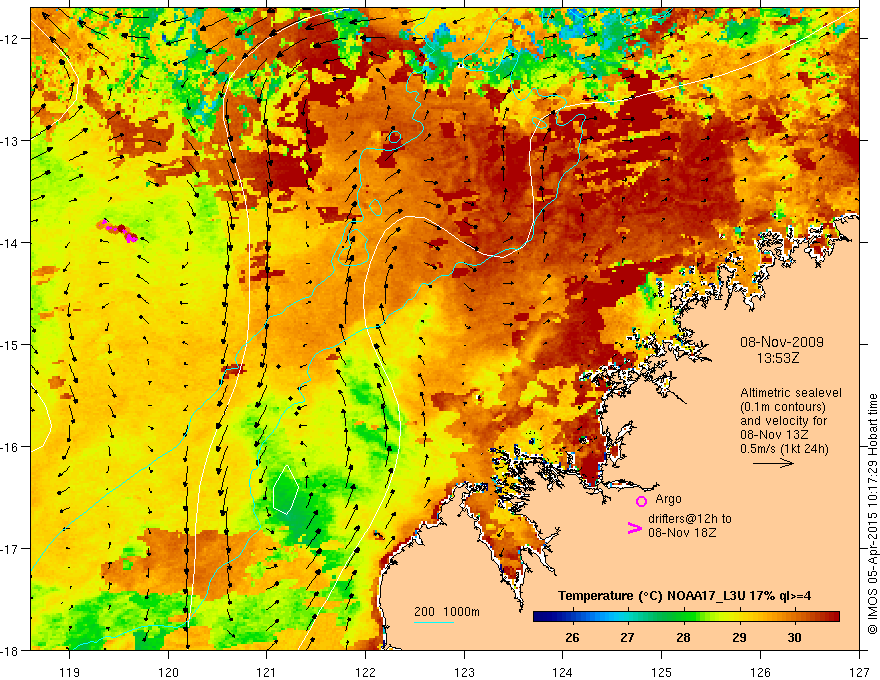The width and height of the screenshot is (880, 680).
Task: Click the longitude axis label 126
Action: [760, 673]
